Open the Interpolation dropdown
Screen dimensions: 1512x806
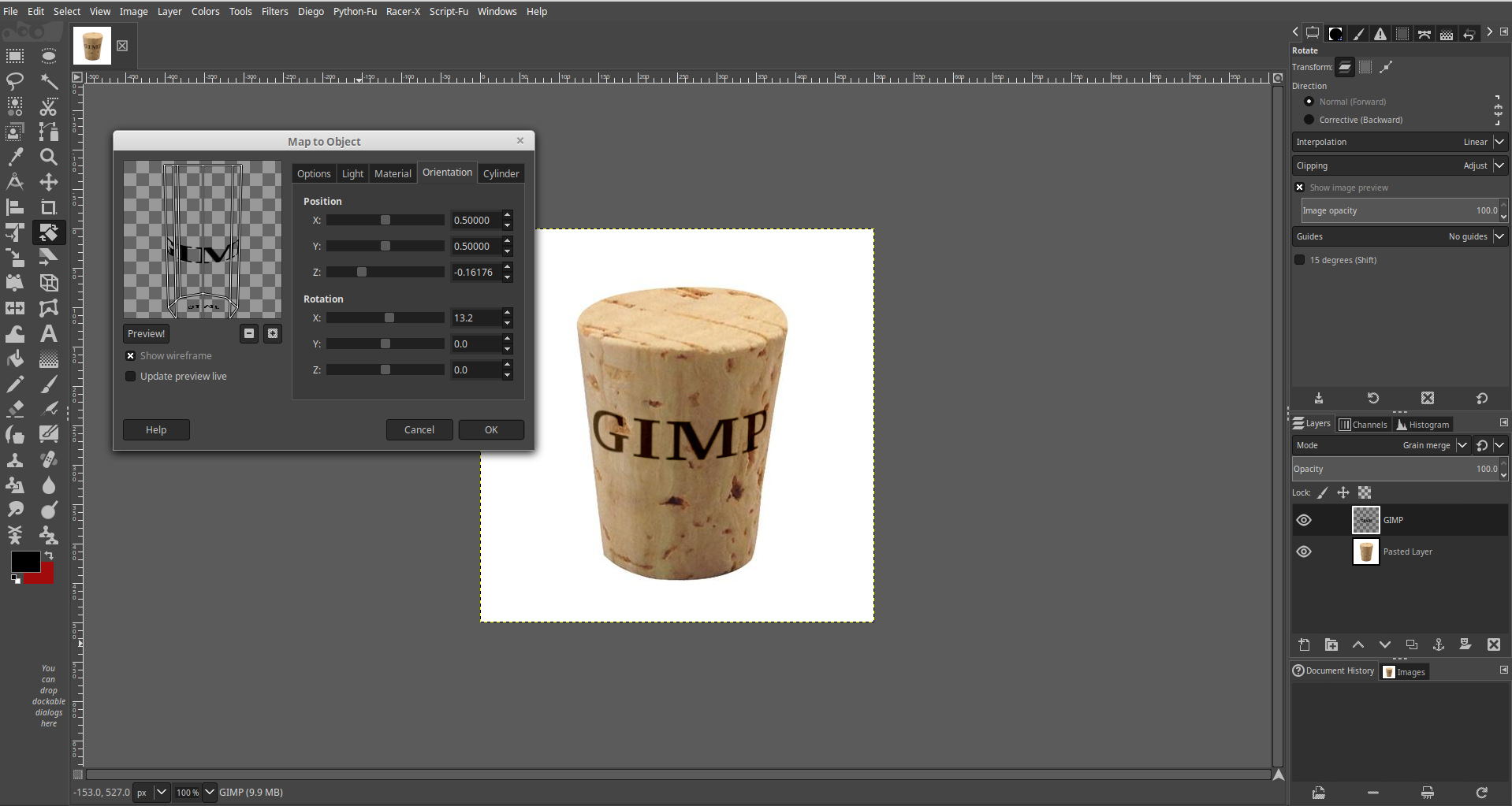1400,142
